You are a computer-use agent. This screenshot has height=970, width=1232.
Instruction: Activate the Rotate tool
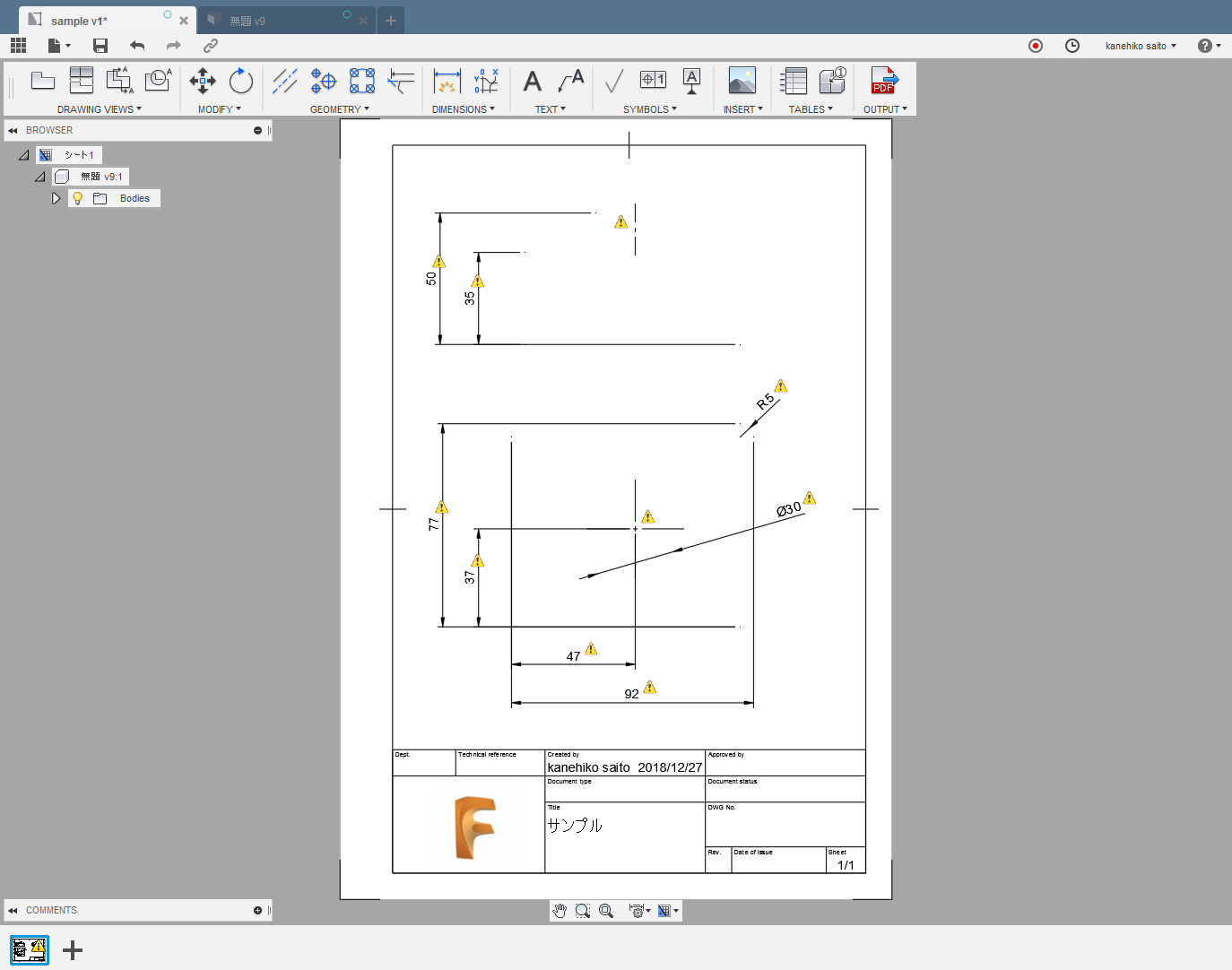pos(241,81)
